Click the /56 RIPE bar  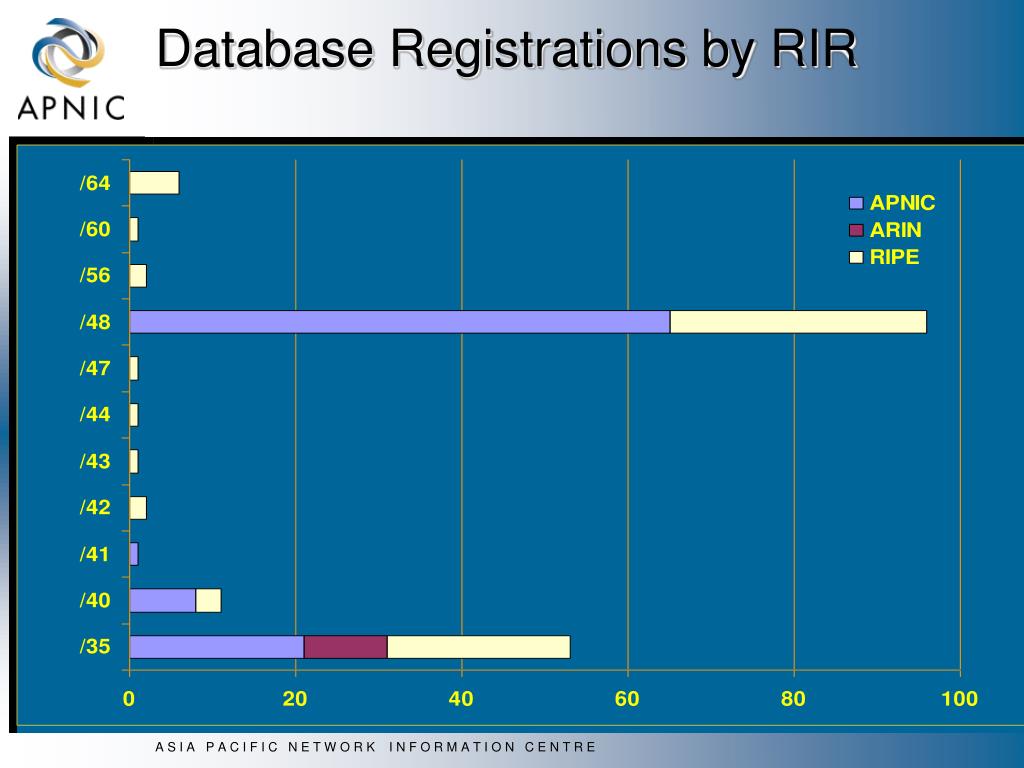click(138, 276)
